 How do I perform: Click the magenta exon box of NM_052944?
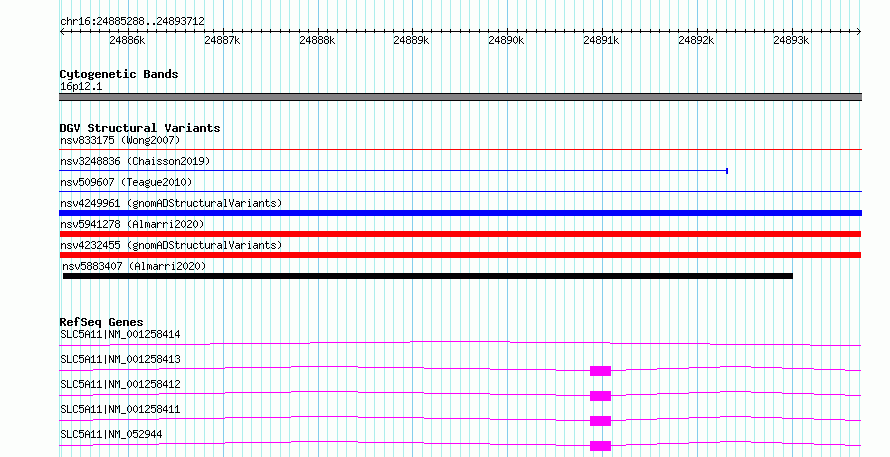pos(601,446)
